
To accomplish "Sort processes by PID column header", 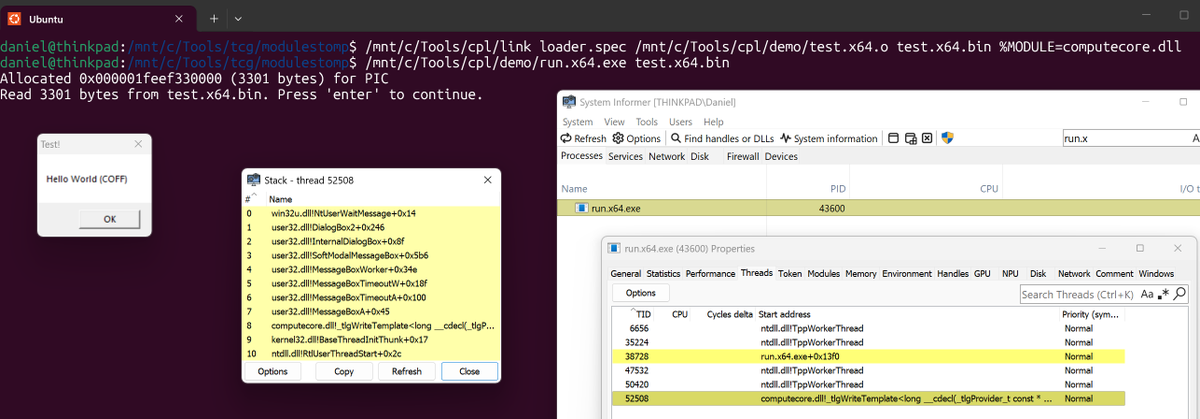I will pos(839,188).
